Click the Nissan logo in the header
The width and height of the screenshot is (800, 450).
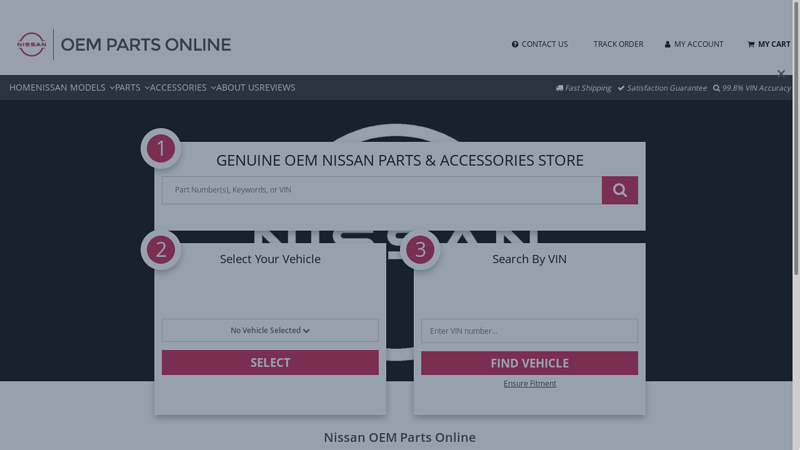[x=32, y=44]
